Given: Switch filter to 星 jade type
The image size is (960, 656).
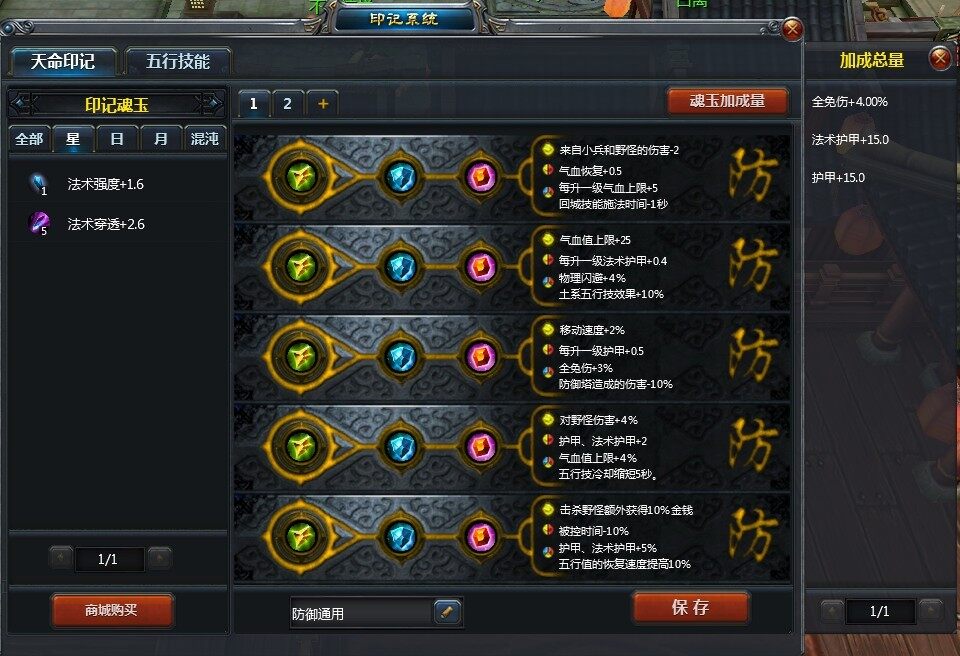Looking at the screenshot, I should point(73,139).
